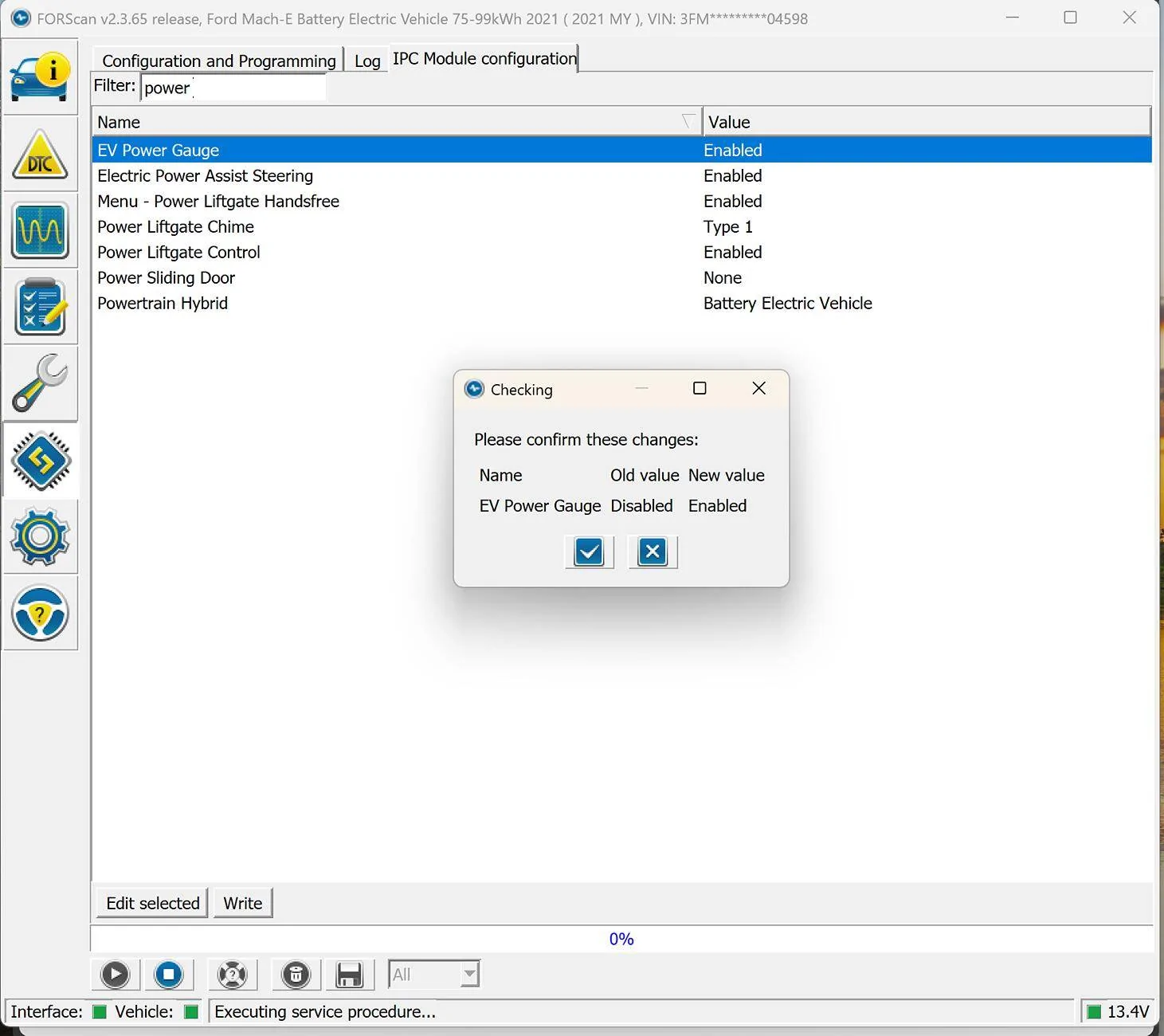
Task: Click the floppy disk save icon
Action: click(350, 975)
